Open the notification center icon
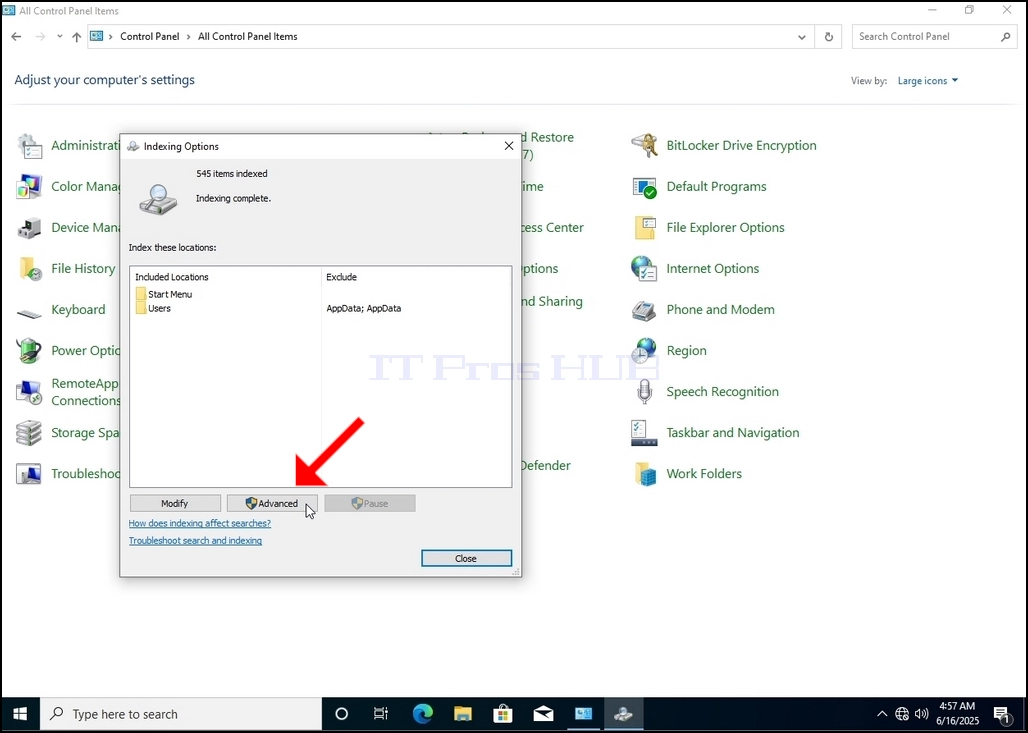 pyautogui.click(x=1001, y=714)
